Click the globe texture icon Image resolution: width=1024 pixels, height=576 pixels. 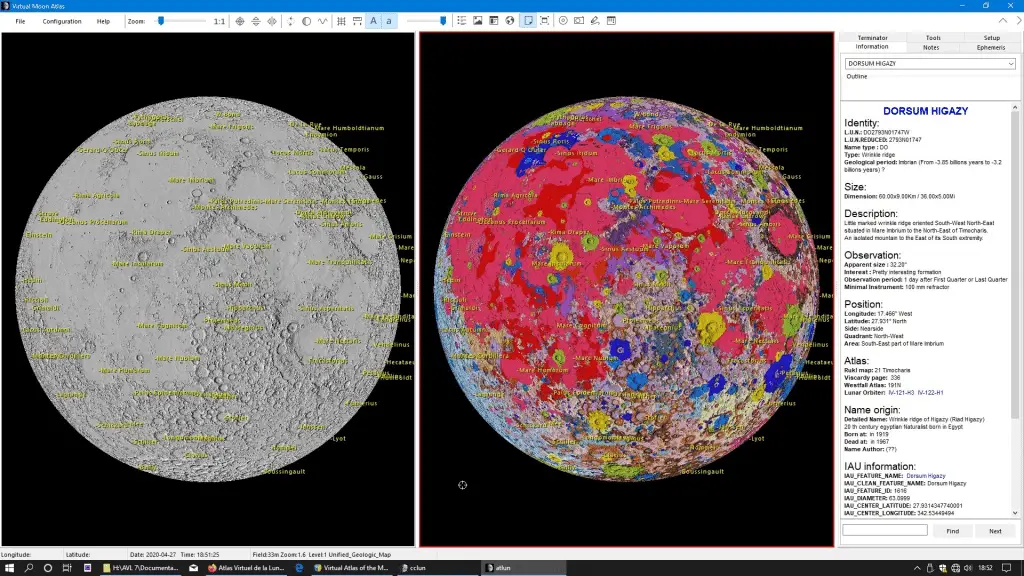[x=510, y=21]
